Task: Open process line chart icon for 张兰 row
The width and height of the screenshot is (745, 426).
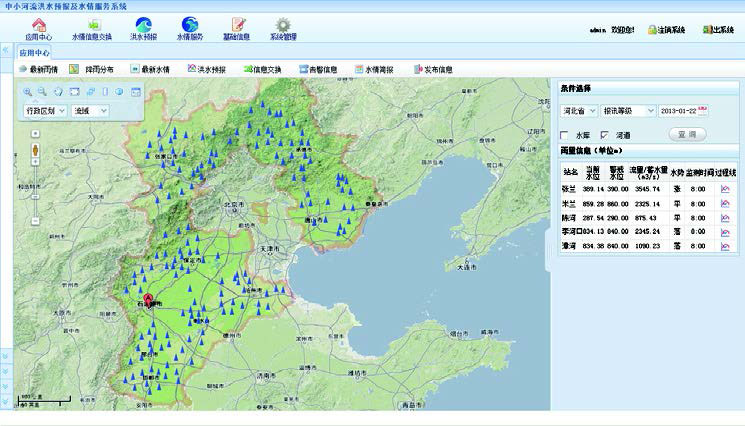Action: coord(725,188)
